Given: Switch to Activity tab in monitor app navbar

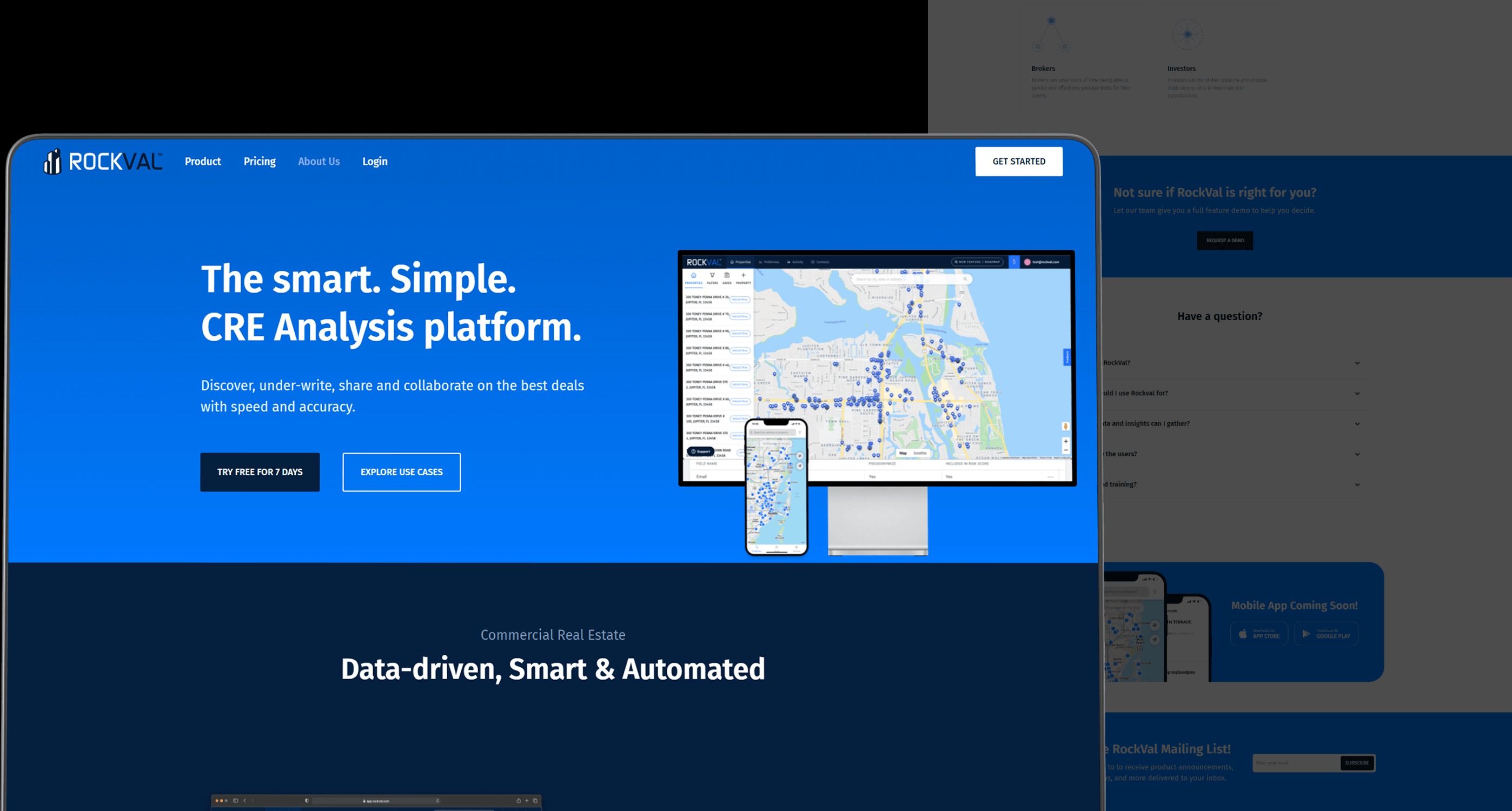Looking at the screenshot, I should [x=796, y=262].
